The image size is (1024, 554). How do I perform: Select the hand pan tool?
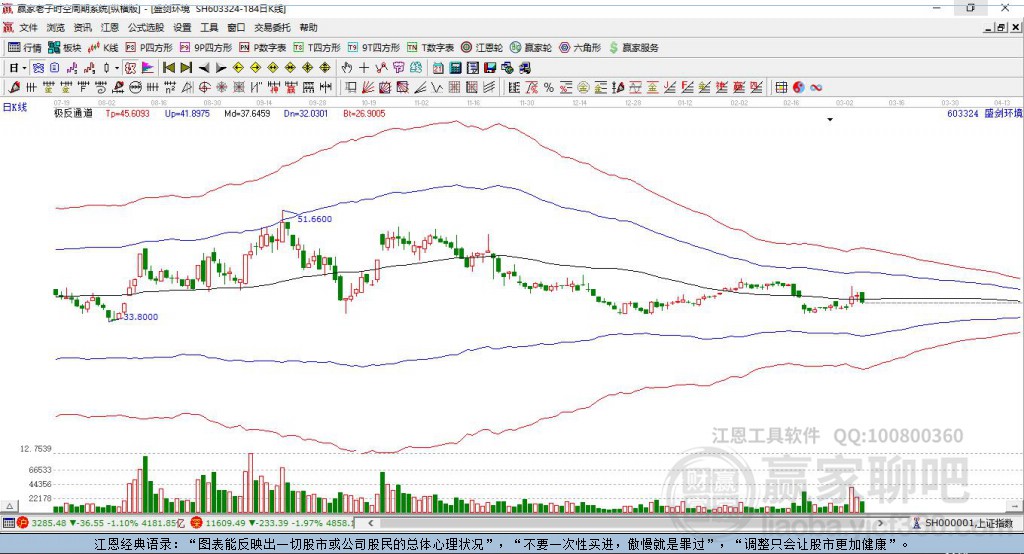[347, 68]
